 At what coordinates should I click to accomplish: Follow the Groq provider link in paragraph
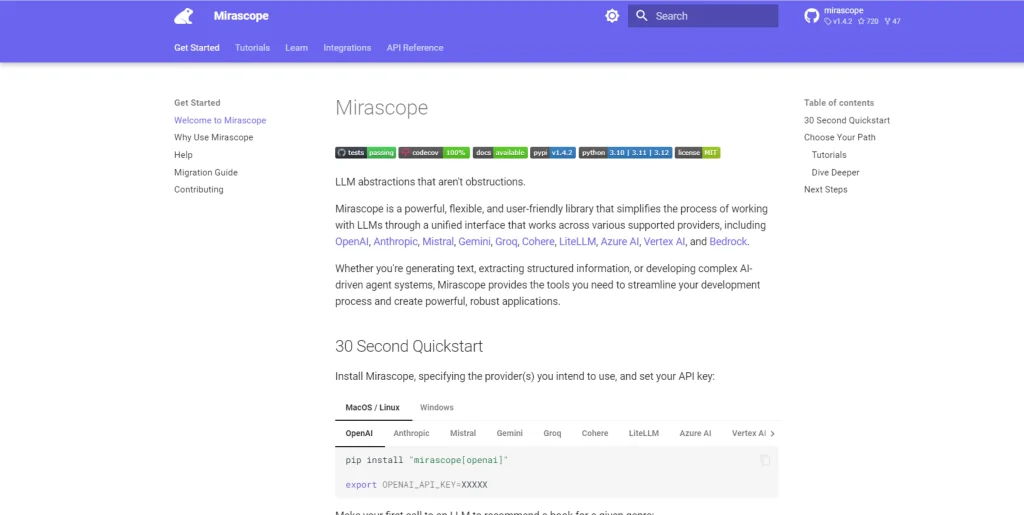coord(506,242)
